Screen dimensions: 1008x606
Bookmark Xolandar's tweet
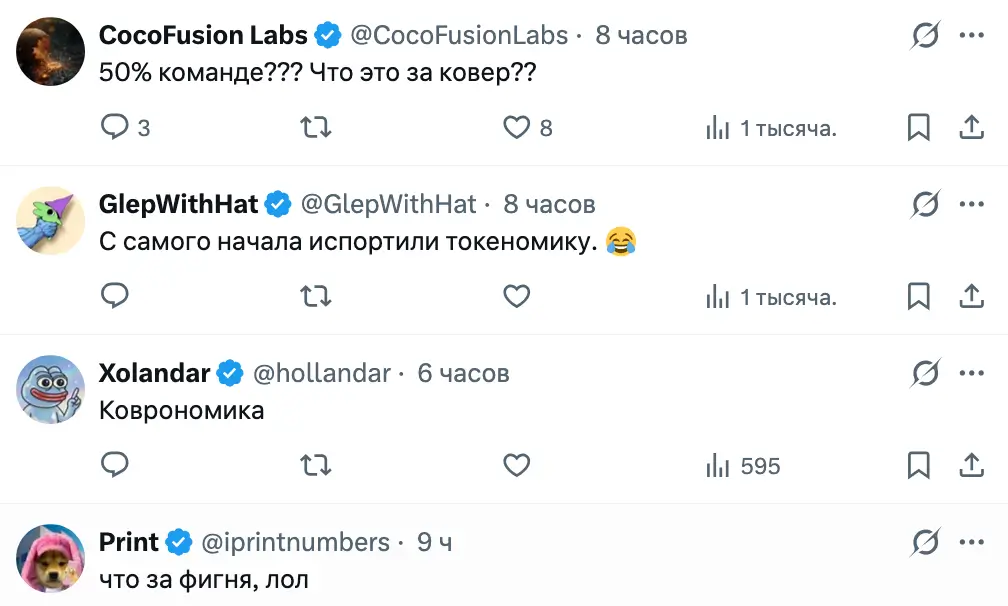point(918,466)
